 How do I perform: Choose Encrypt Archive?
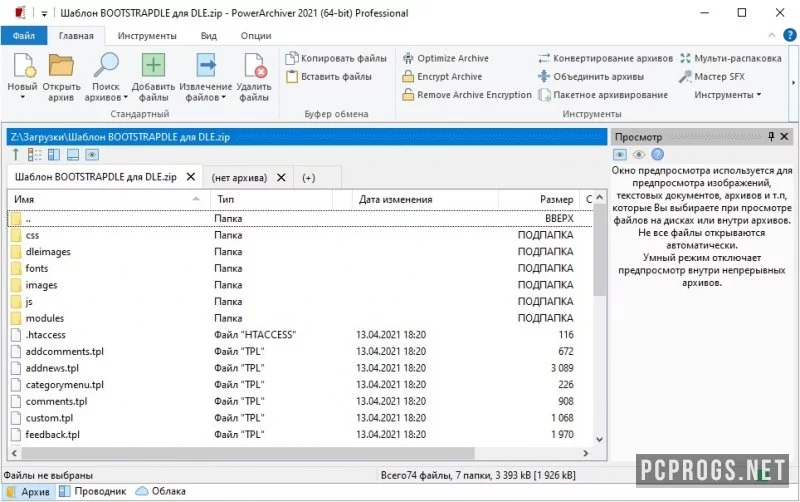pos(442,77)
